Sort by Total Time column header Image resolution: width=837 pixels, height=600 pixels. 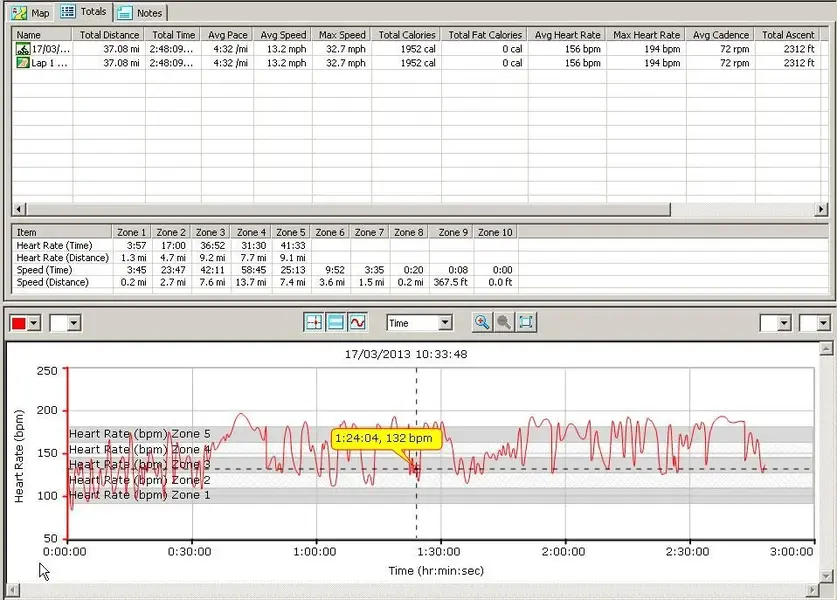[173, 35]
